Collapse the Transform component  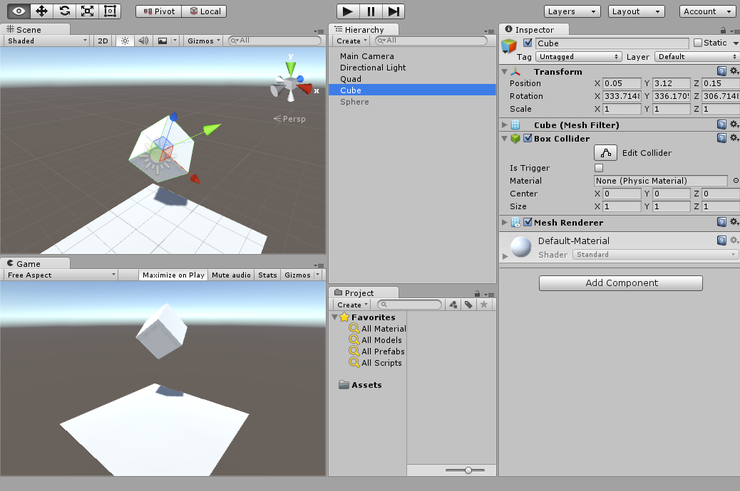pos(504,72)
